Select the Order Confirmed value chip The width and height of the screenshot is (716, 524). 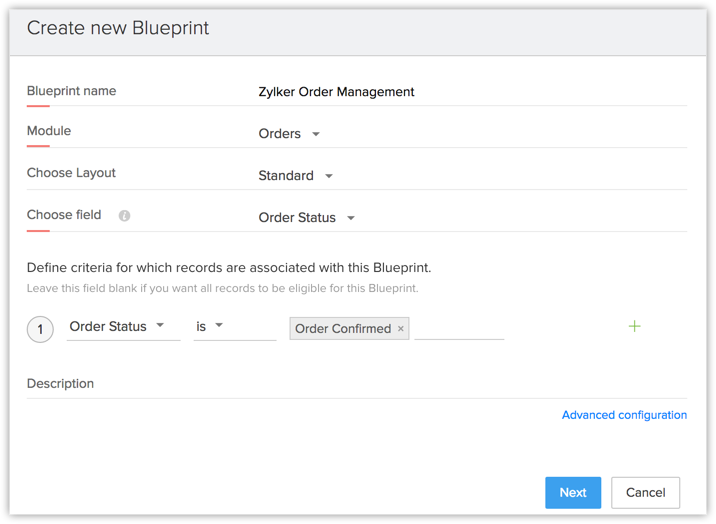(x=342, y=328)
